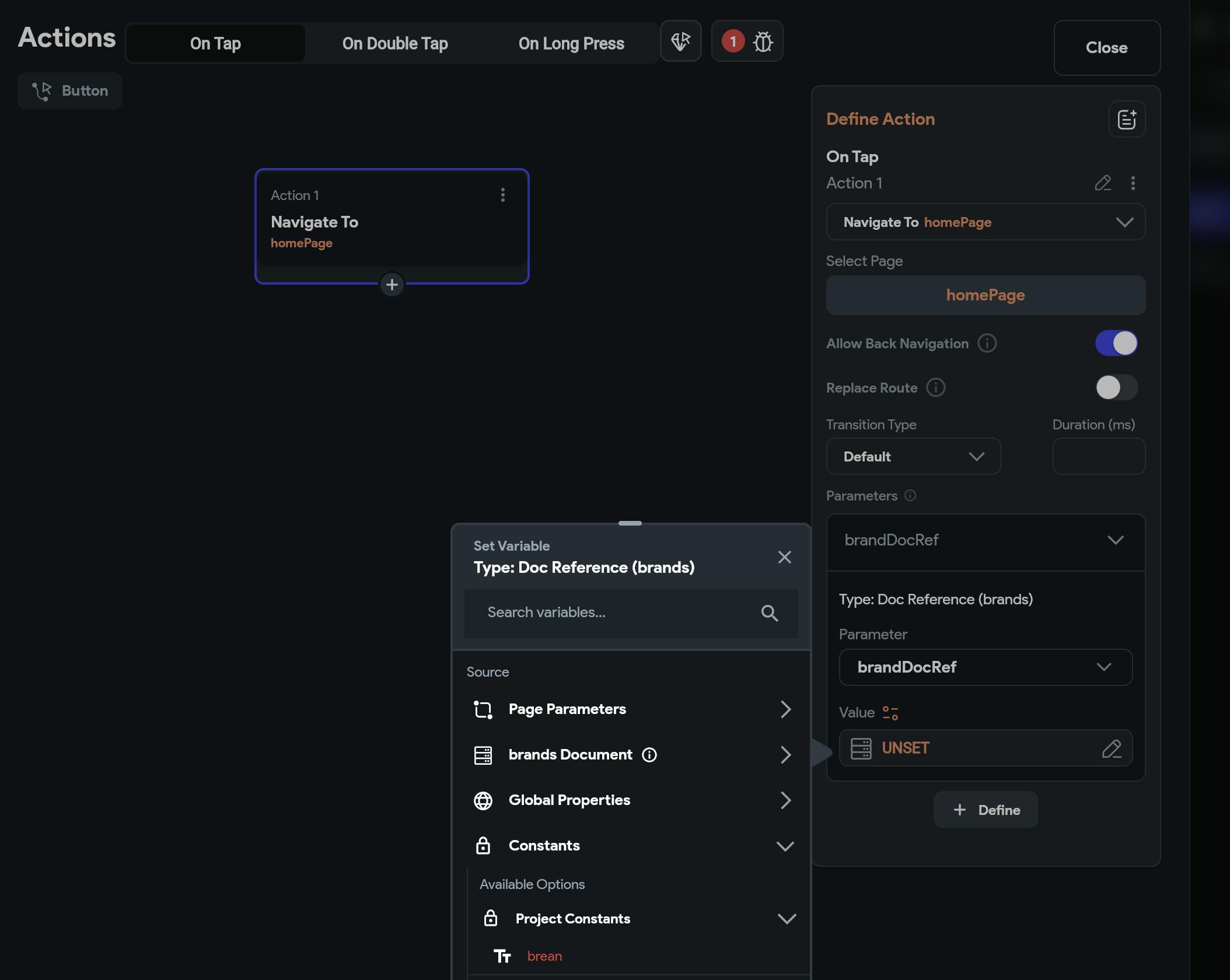Disable Allow Back Navigation toggle
1230x980 pixels.
click(1116, 343)
